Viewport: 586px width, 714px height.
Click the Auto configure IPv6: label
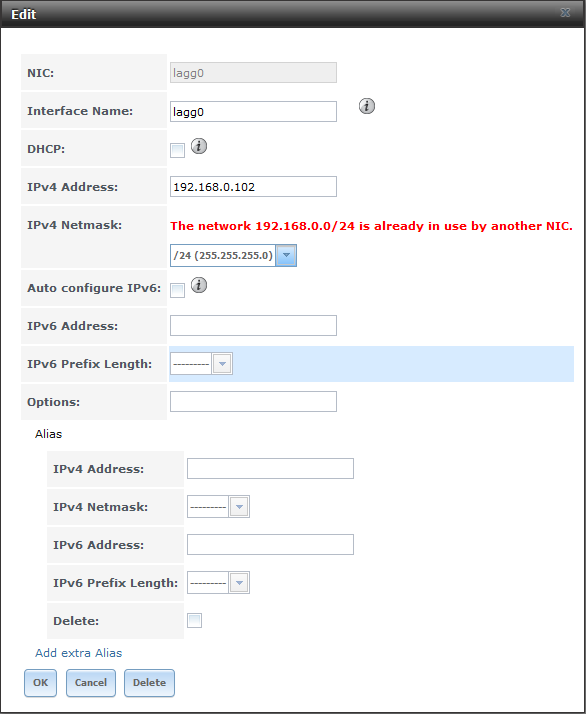coord(94,288)
